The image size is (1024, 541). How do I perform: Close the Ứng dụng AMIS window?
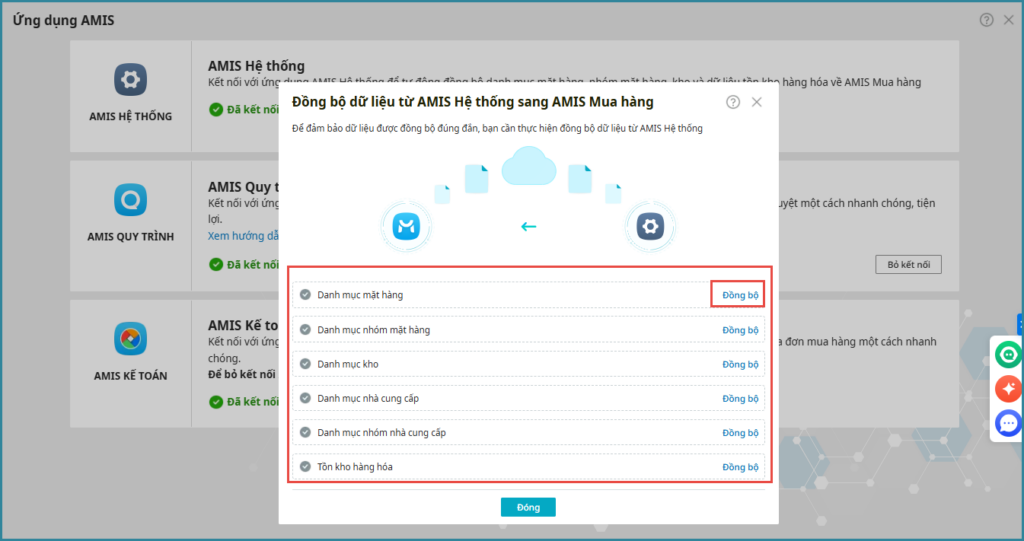pyautogui.click(x=1009, y=20)
